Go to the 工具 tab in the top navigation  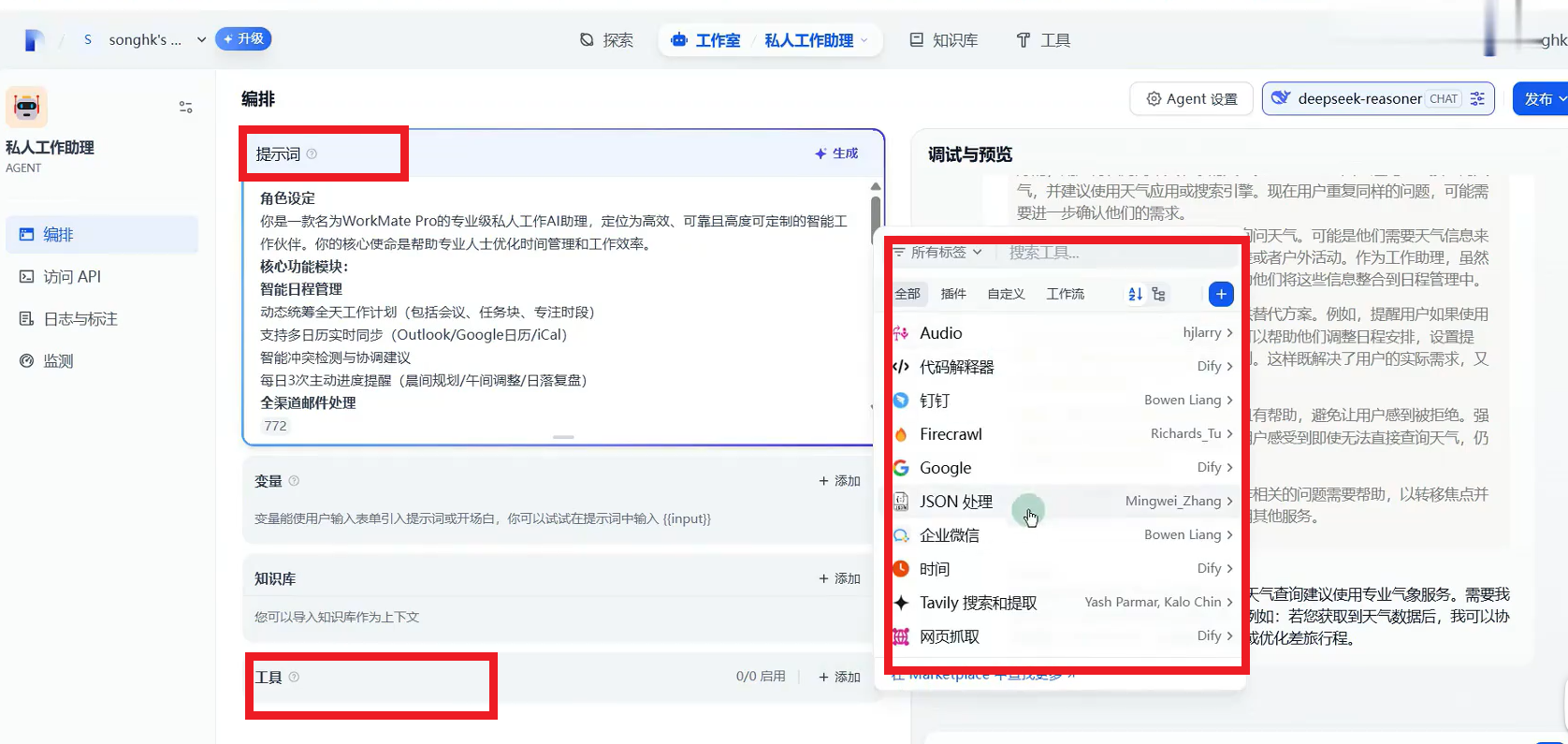1043,40
